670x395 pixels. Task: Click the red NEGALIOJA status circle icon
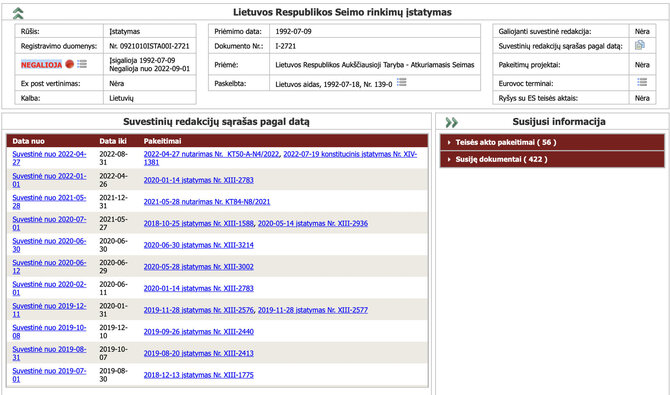pos(70,64)
